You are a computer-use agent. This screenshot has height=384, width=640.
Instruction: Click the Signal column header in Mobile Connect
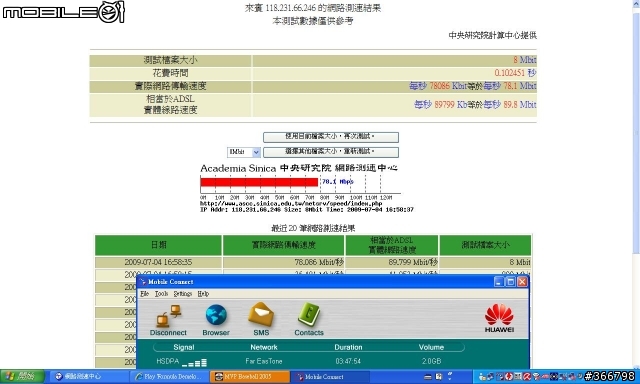point(184,347)
